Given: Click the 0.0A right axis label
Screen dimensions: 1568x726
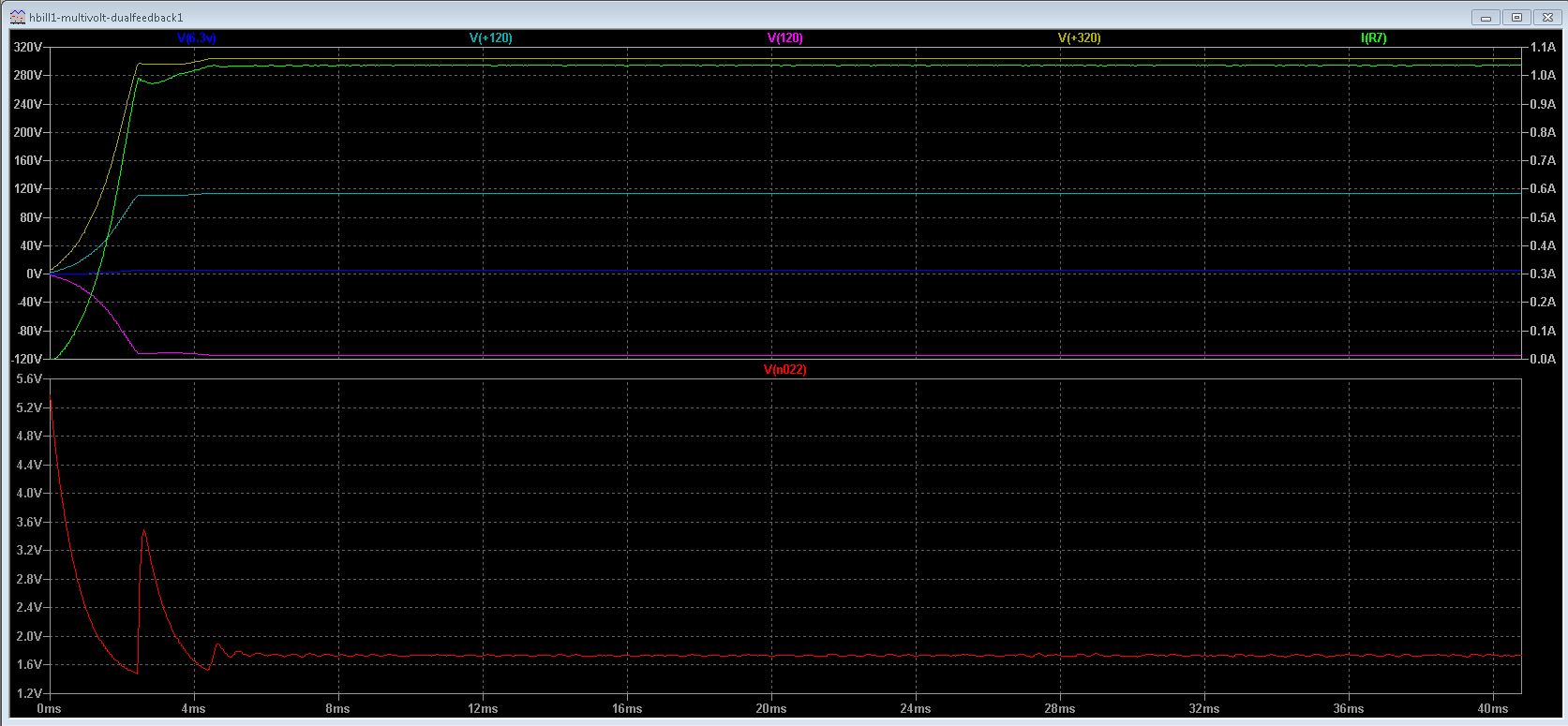Looking at the screenshot, I should tap(1543, 359).
